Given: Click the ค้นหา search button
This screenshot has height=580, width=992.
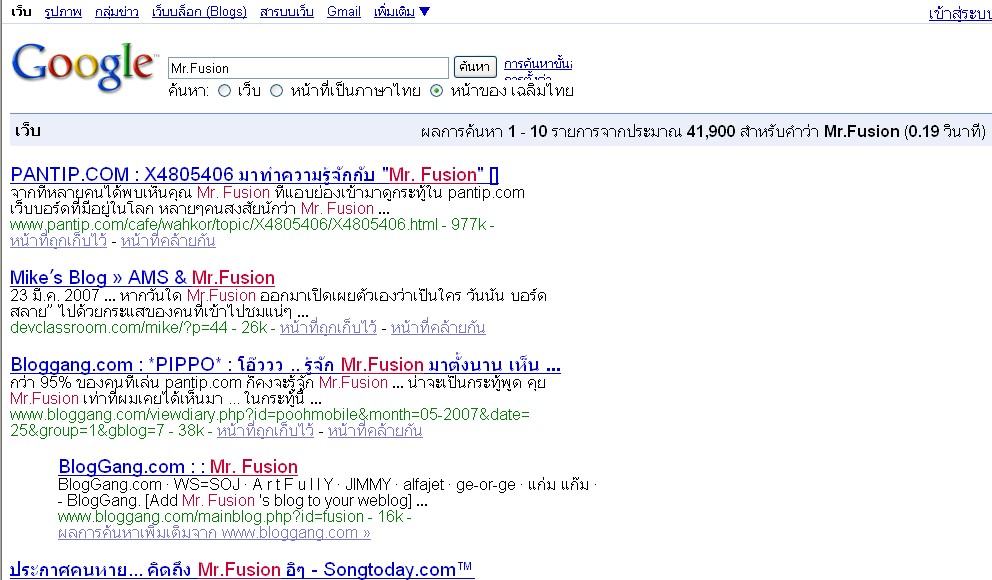Looking at the screenshot, I should (474, 66).
